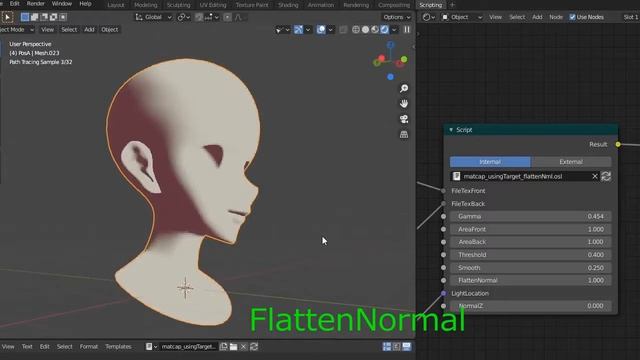Open the viewport View menu
640x360 pixels.
pyautogui.click(x=47, y=30)
